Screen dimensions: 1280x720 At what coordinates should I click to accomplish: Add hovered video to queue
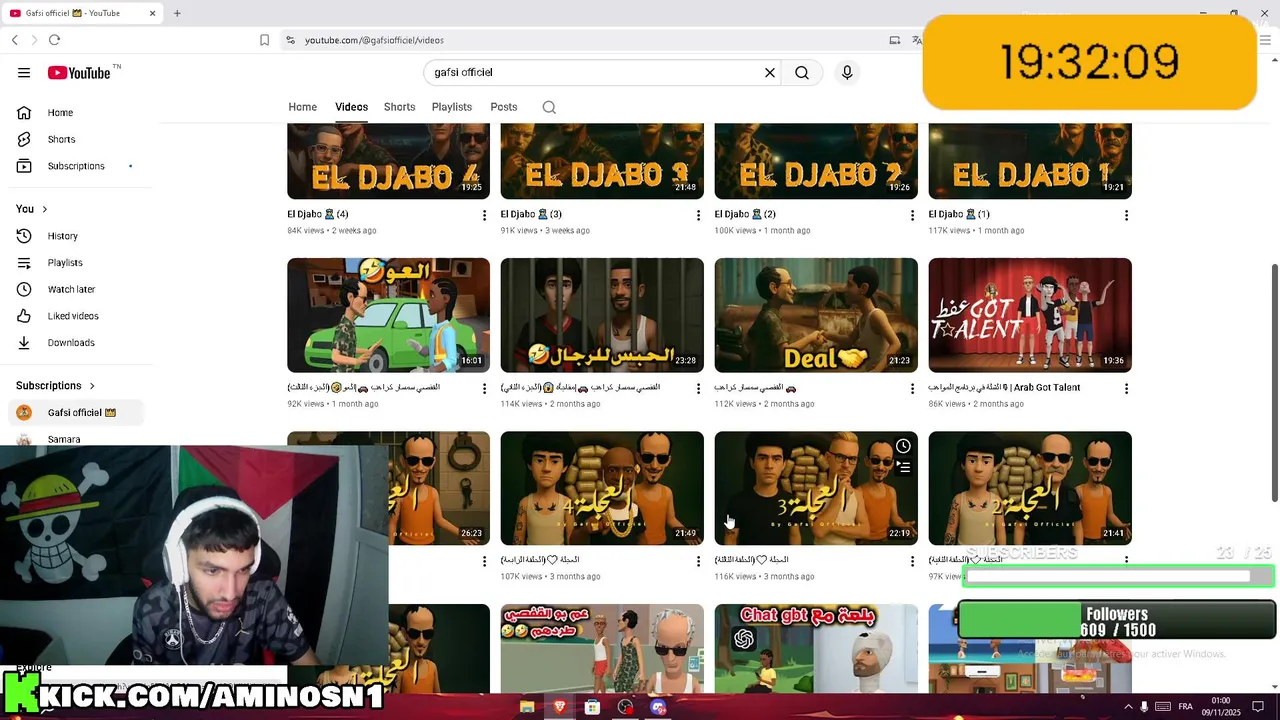tap(903, 467)
